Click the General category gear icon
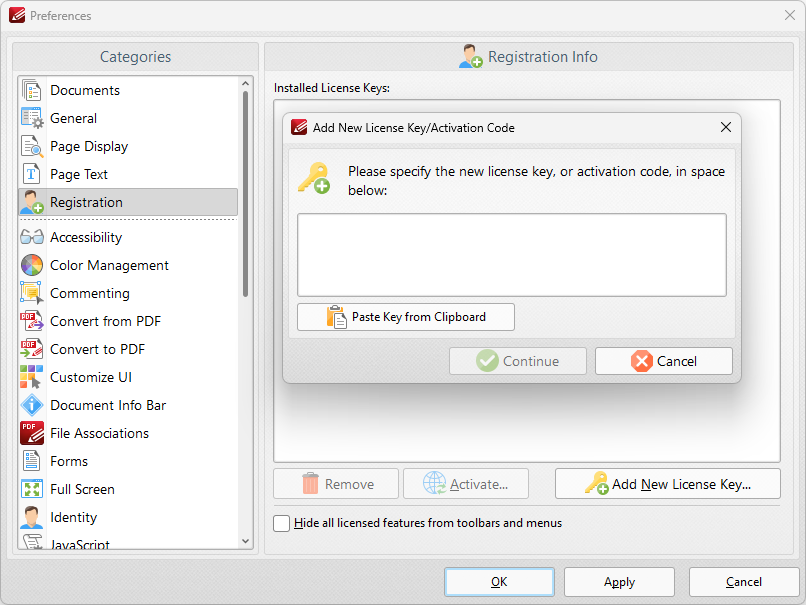 point(32,118)
